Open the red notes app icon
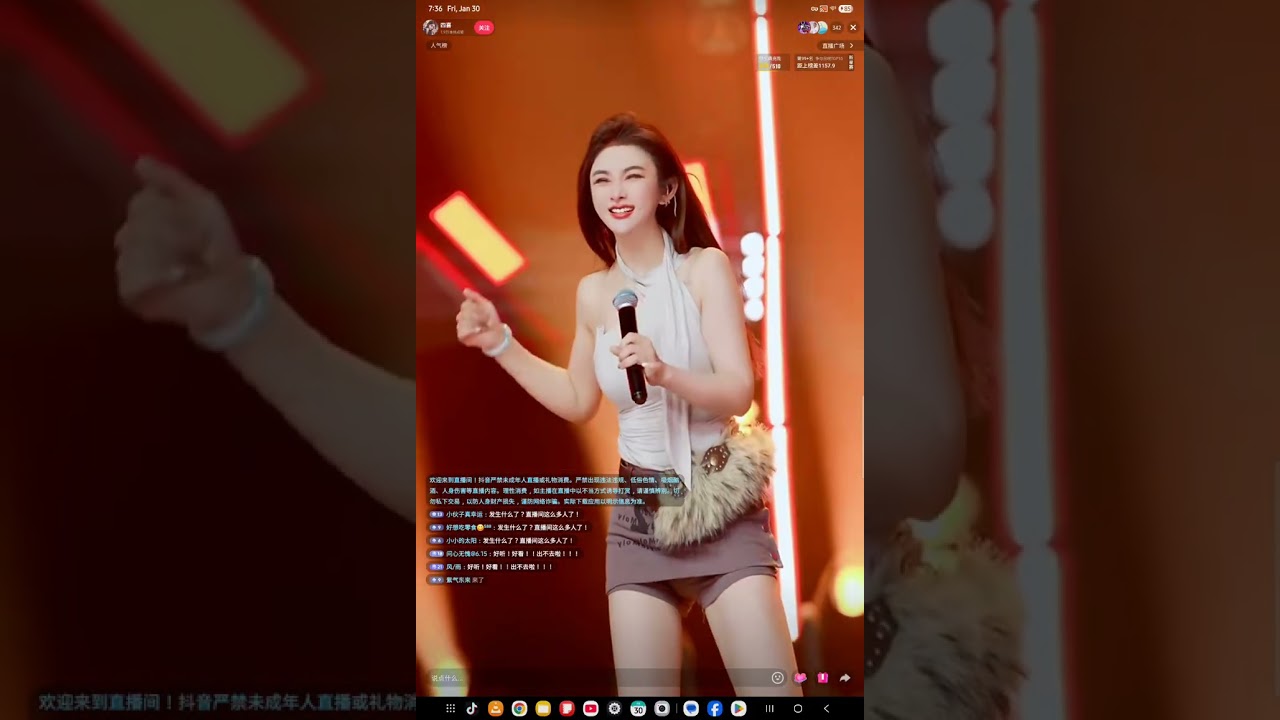The image size is (1280, 720). point(567,708)
